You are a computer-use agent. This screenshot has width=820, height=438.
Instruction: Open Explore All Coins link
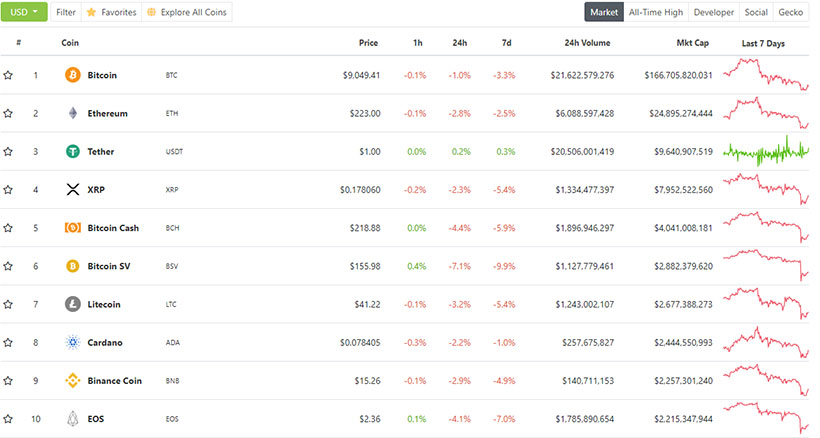[187, 12]
